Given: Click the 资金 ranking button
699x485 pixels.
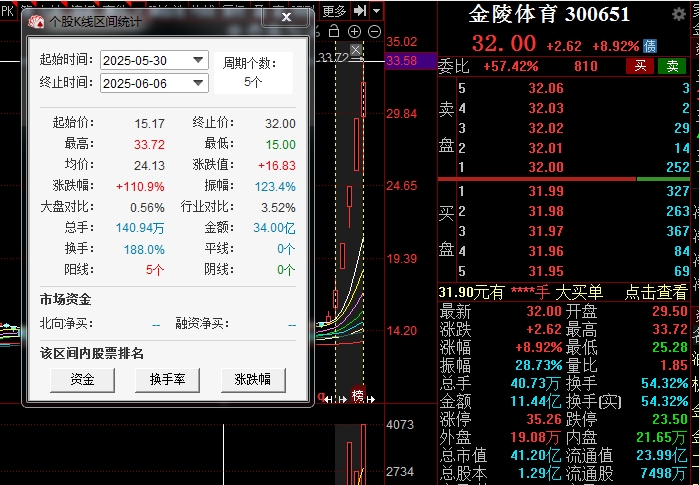Looking at the screenshot, I should point(82,380).
